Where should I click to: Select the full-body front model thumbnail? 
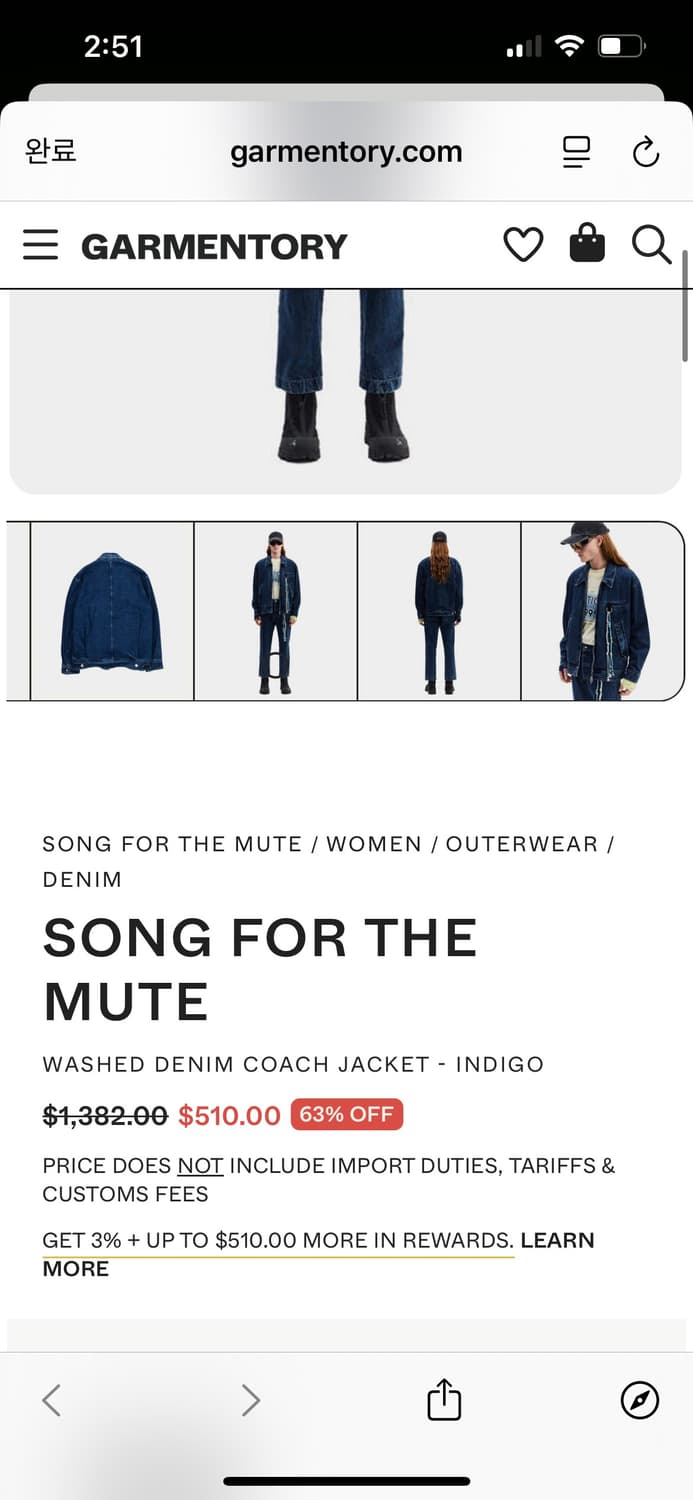(276, 611)
